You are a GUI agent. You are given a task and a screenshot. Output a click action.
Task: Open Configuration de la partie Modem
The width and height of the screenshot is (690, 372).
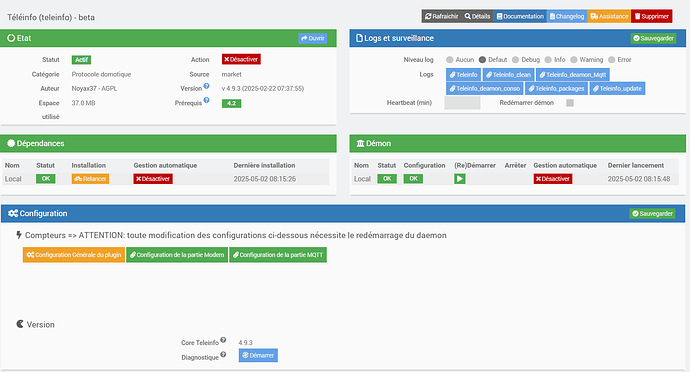177,255
